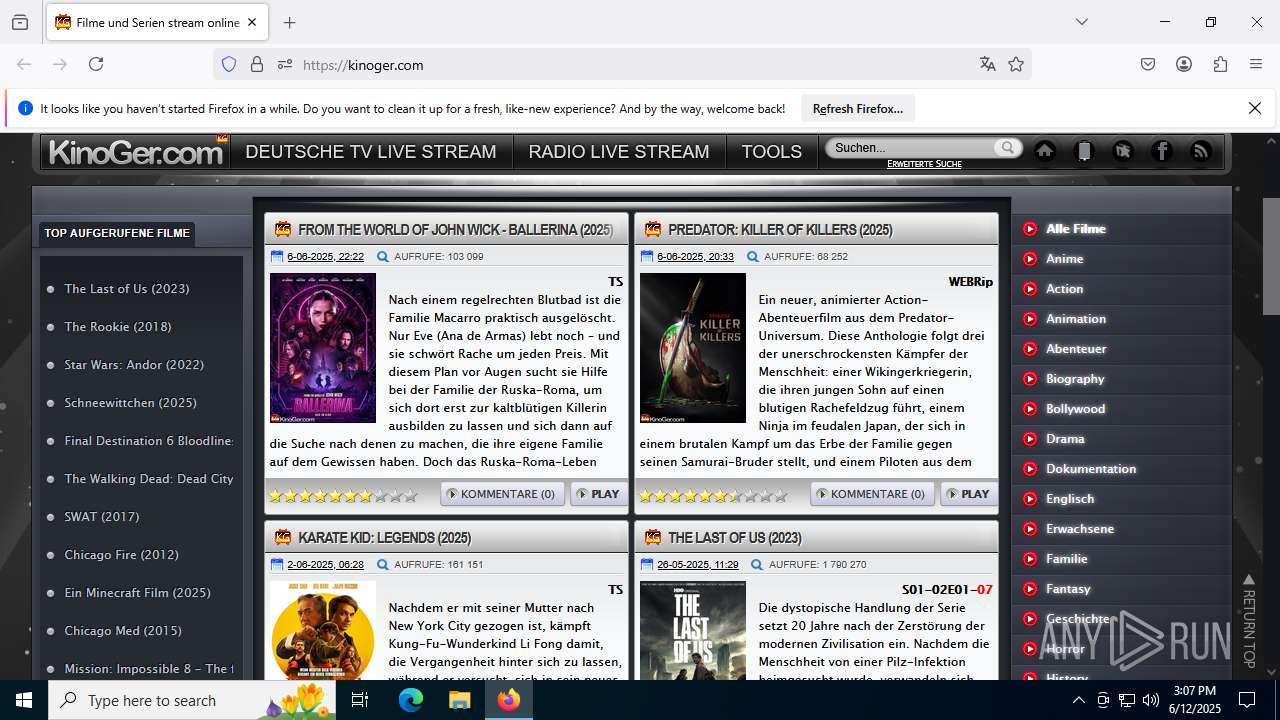This screenshot has height=720, width=1280.
Task: Play the Ballerina movie
Action: click(599, 494)
